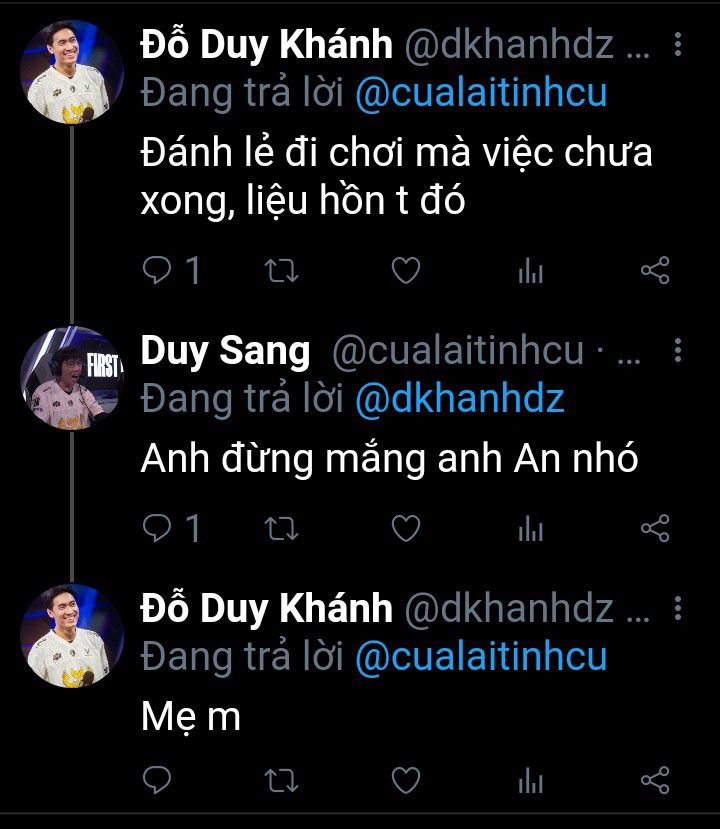Screen dimensions: 720x829
Task: Open the @dkhanhdz mention link in Duy Sang's reply
Action: click(x=460, y=400)
